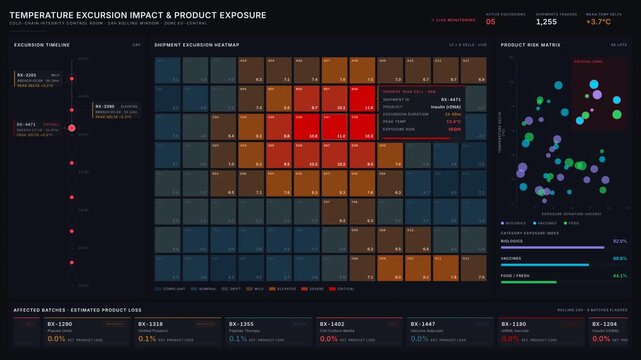
Task: Click the Live Monitoring indicator
Action: point(454,20)
